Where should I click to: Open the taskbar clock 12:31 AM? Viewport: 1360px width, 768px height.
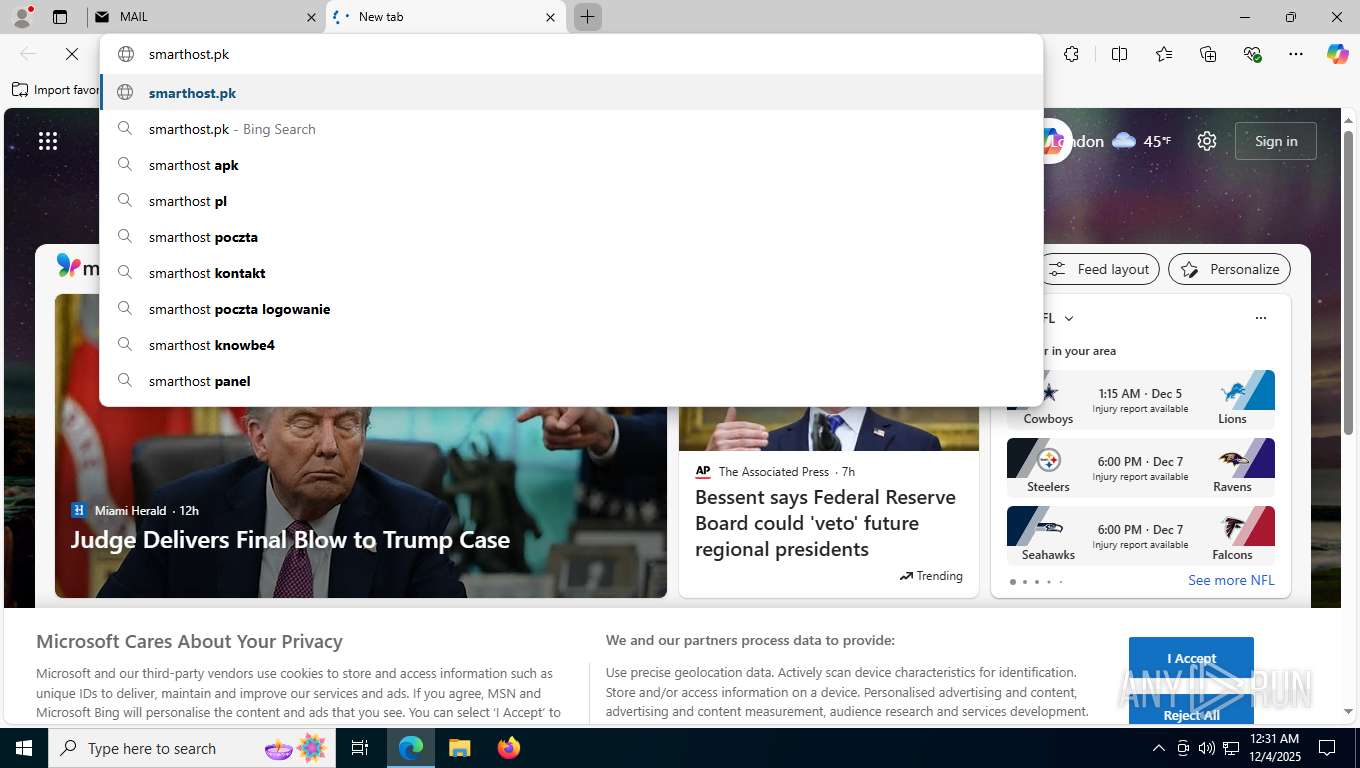point(1274,748)
